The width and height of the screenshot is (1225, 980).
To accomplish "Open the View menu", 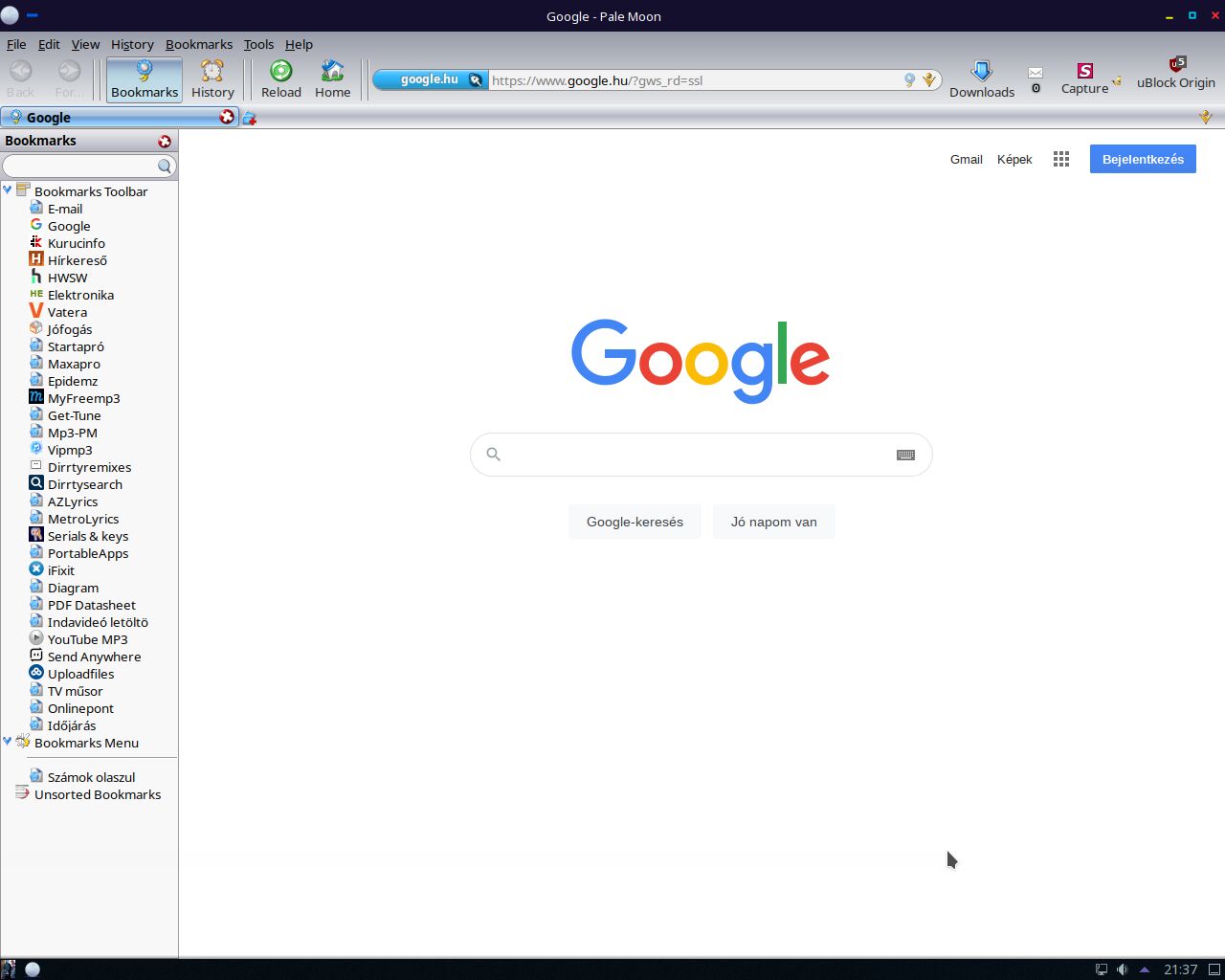I will pyautogui.click(x=85, y=44).
